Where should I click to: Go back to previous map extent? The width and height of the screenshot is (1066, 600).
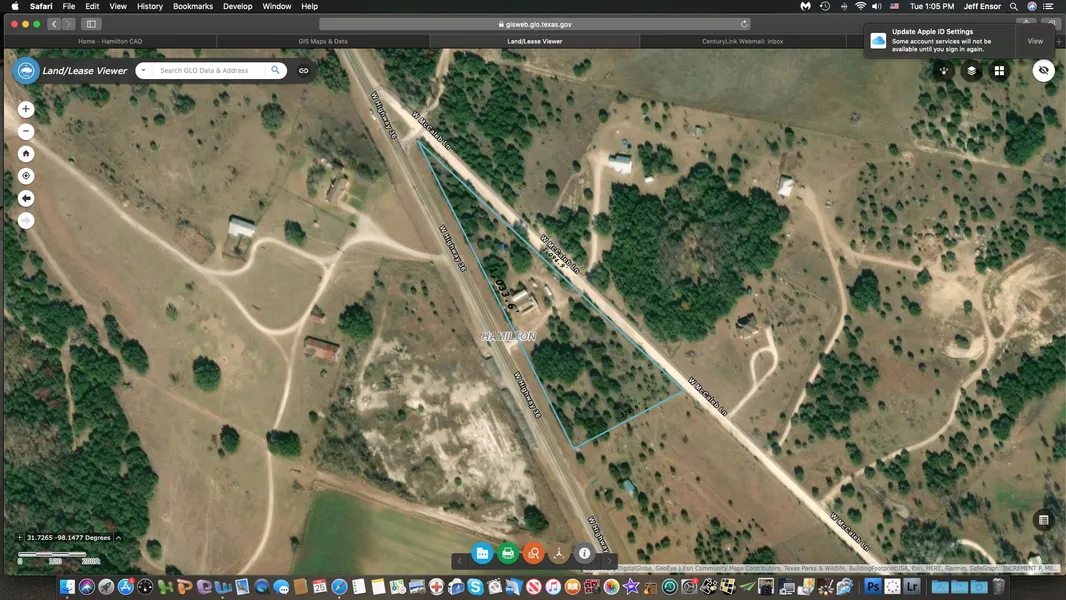[x=26, y=198]
